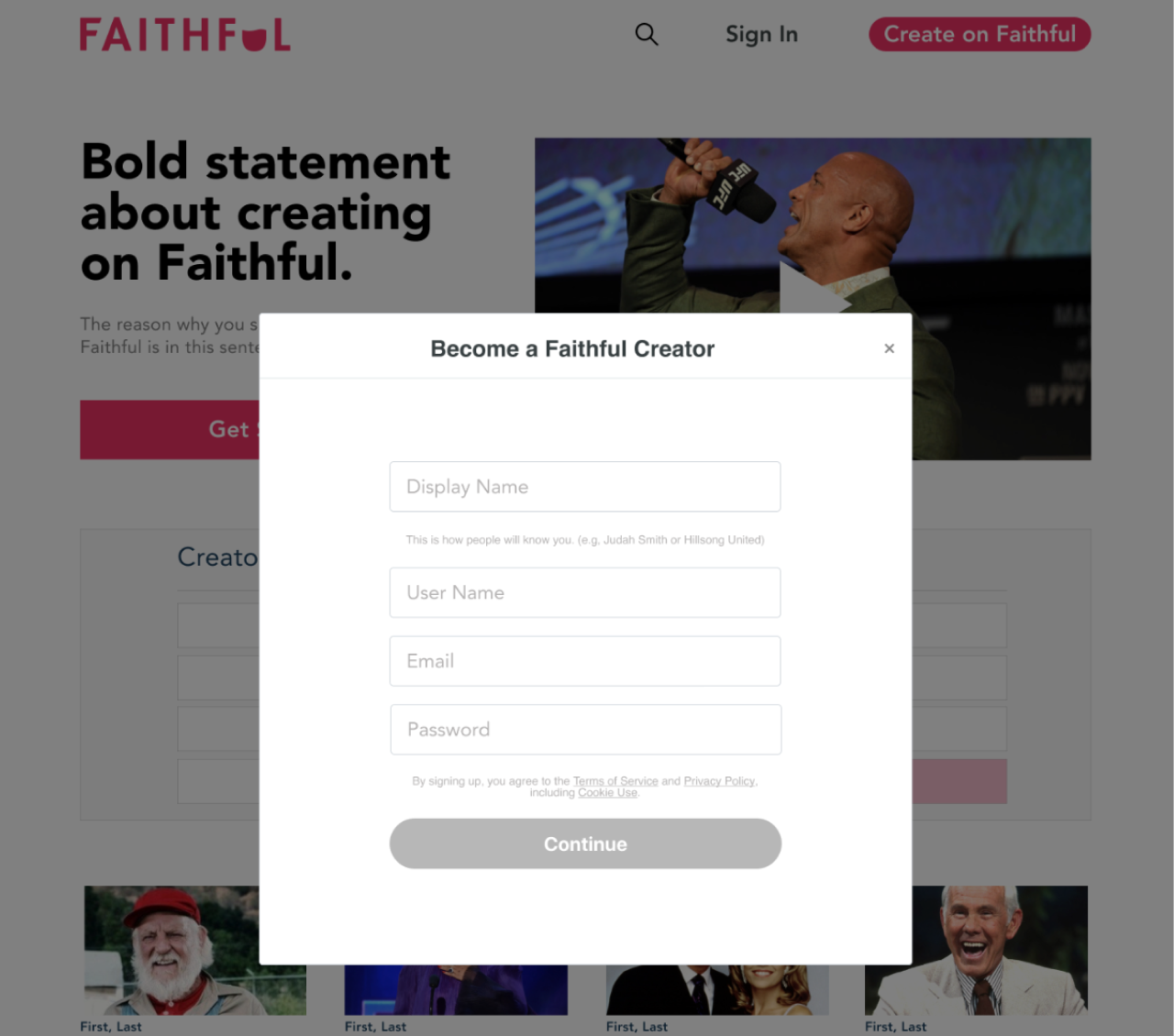1174x1036 pixels.
Task: Select the Email input field
Action: [585, 661]
